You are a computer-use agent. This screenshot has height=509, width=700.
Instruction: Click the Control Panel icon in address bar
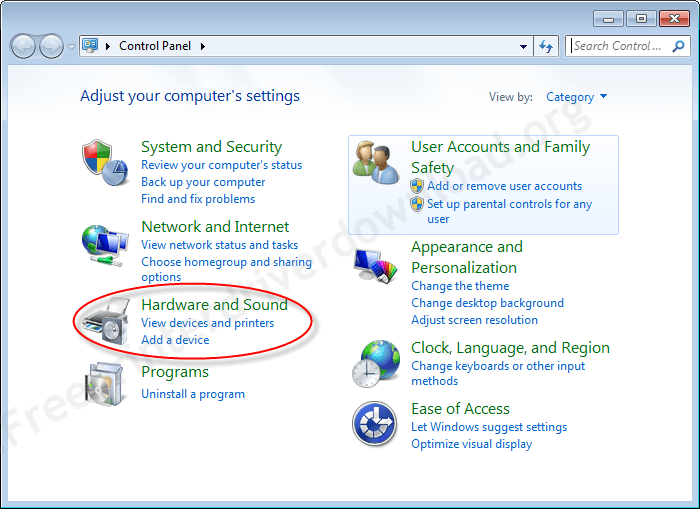pos(91,46)
